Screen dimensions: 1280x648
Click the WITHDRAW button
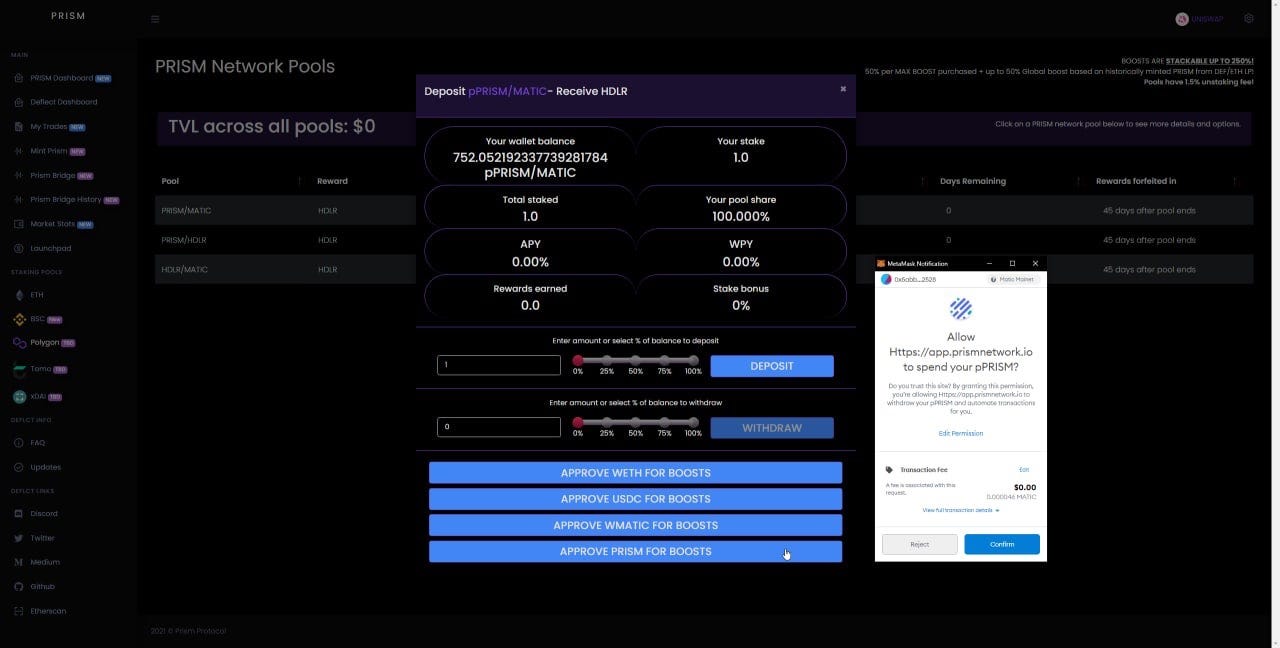pyautogui.click(x=772, y=428)
